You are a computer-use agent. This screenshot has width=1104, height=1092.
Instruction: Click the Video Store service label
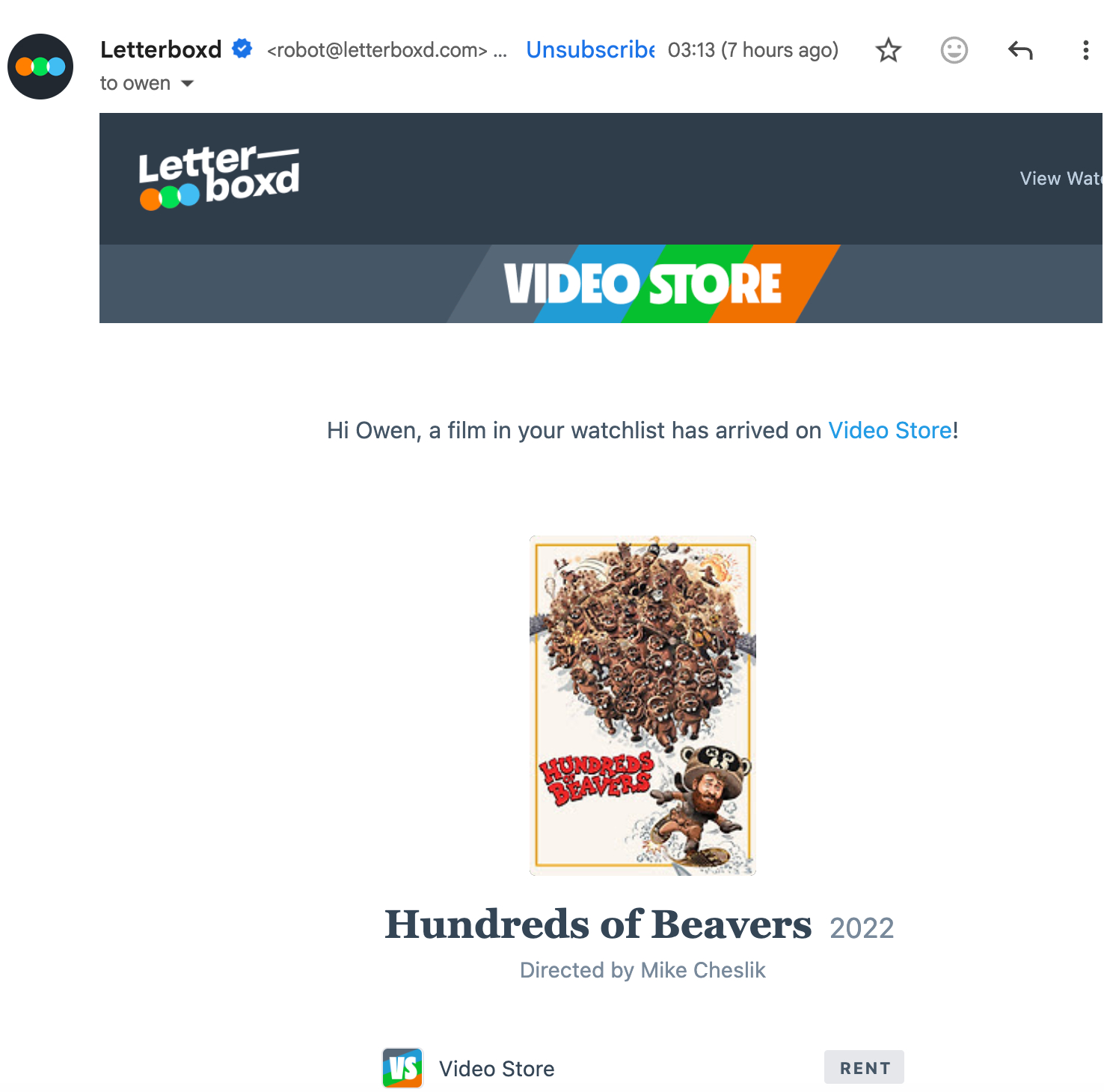click(497, 1069)
